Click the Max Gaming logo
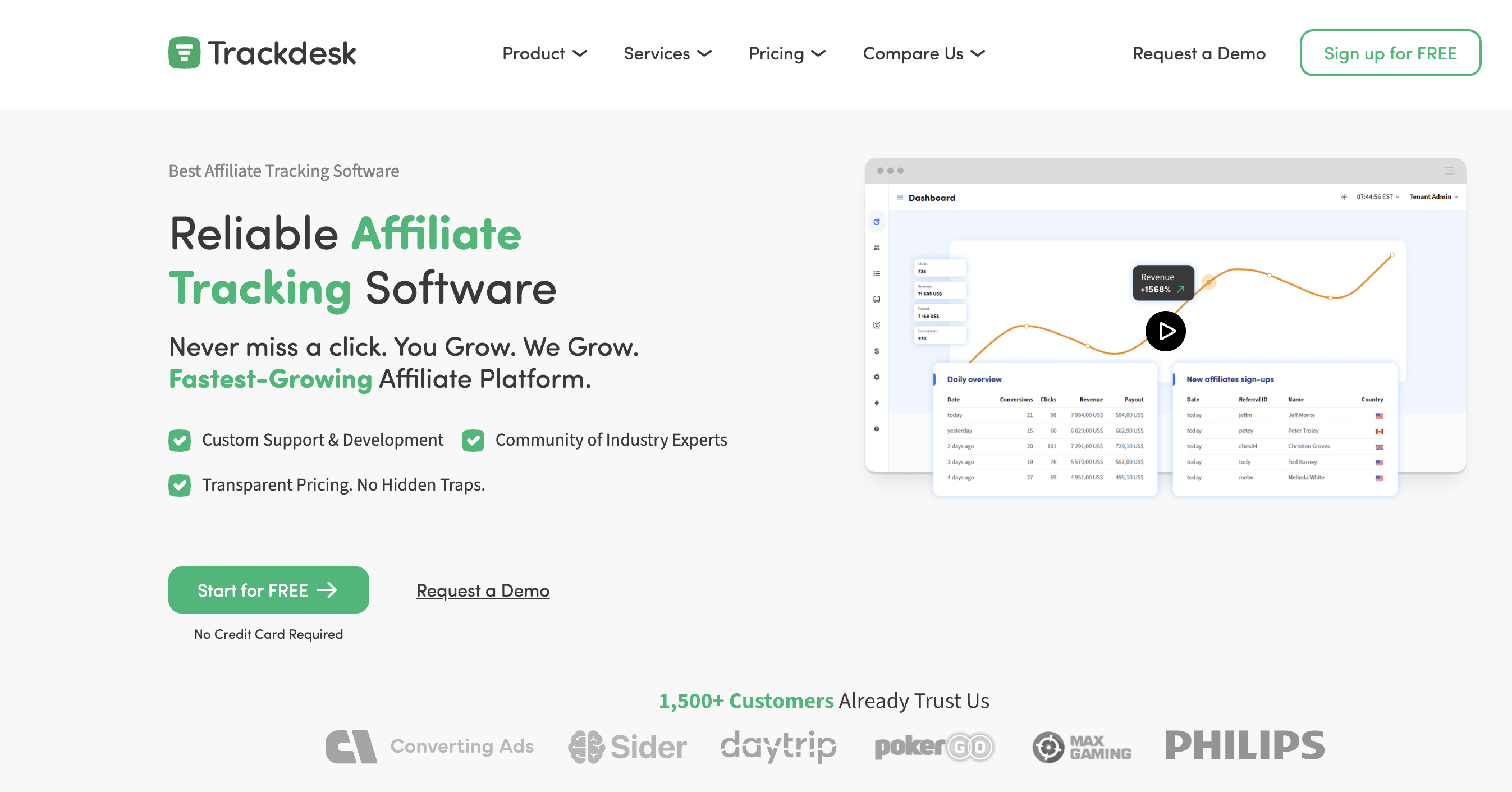The width and height of the screenshot is (1512, 792). (x=1081, y=747)
